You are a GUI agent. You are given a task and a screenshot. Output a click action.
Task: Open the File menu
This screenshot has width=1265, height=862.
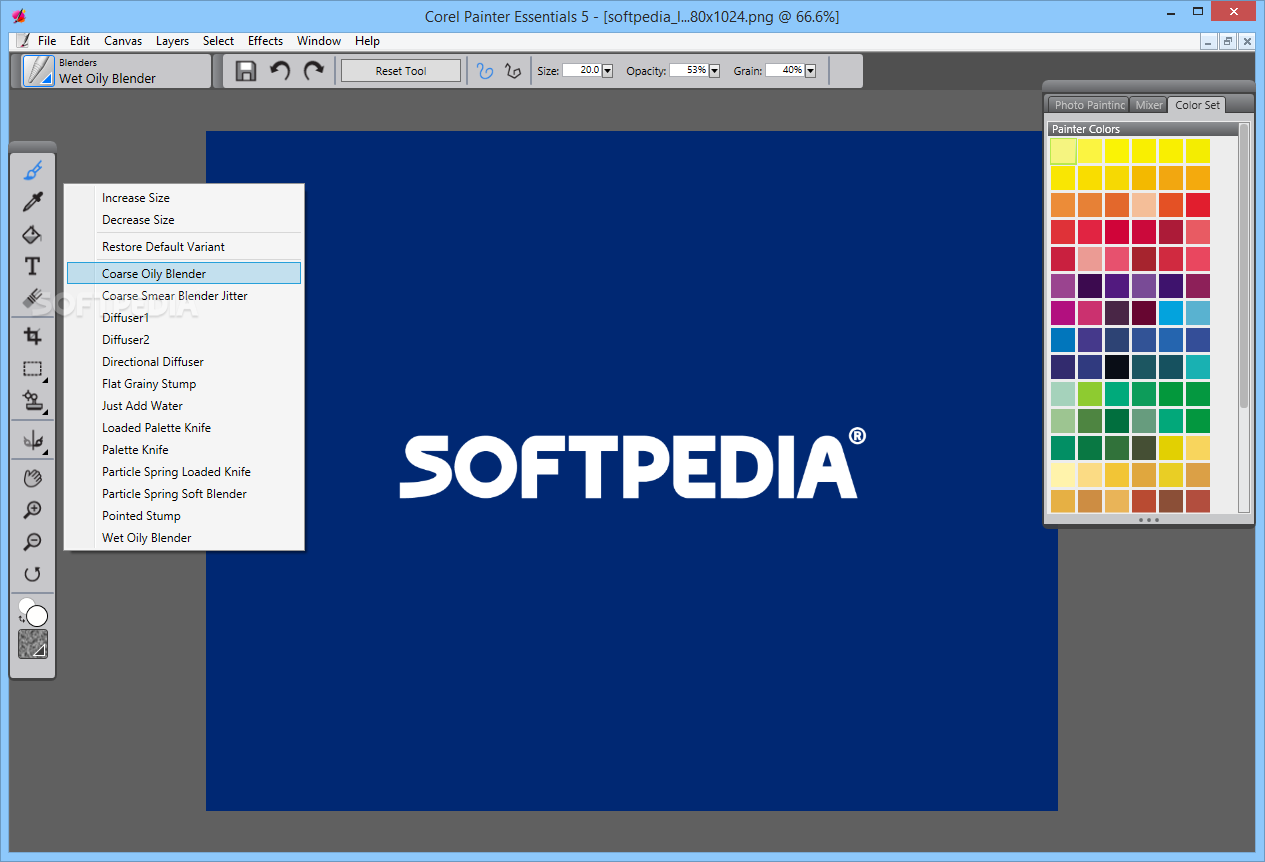click(47, 41)
